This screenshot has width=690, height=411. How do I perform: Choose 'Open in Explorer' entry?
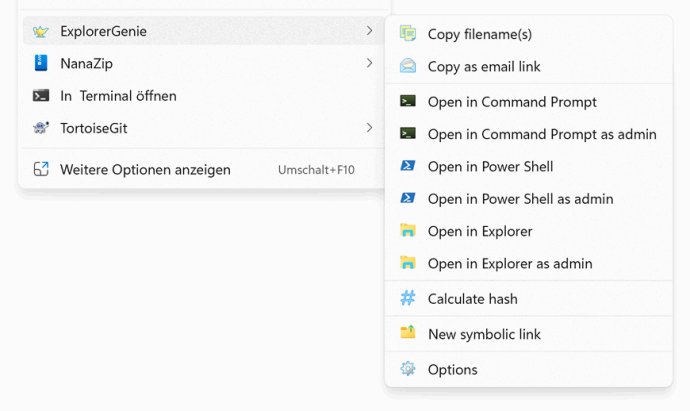pyautogui.click(x=529, y=231)
